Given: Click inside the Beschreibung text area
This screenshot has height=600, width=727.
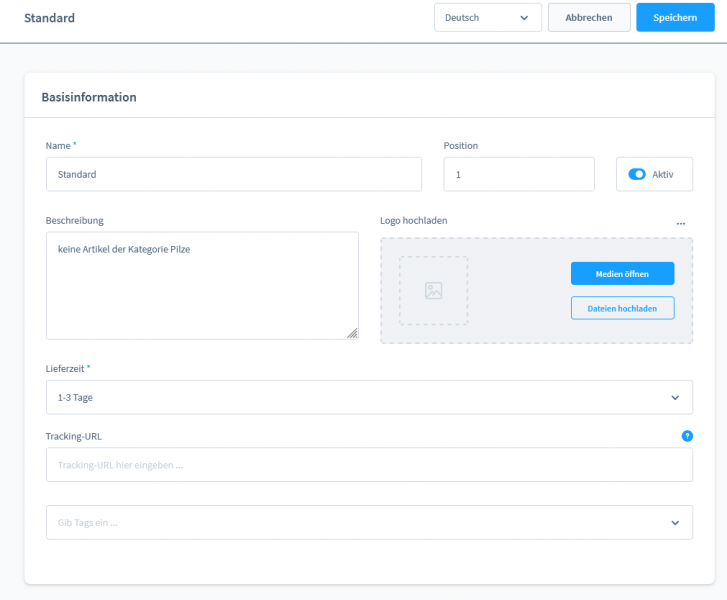Looking at the screenshot, I should pos(200,285).
